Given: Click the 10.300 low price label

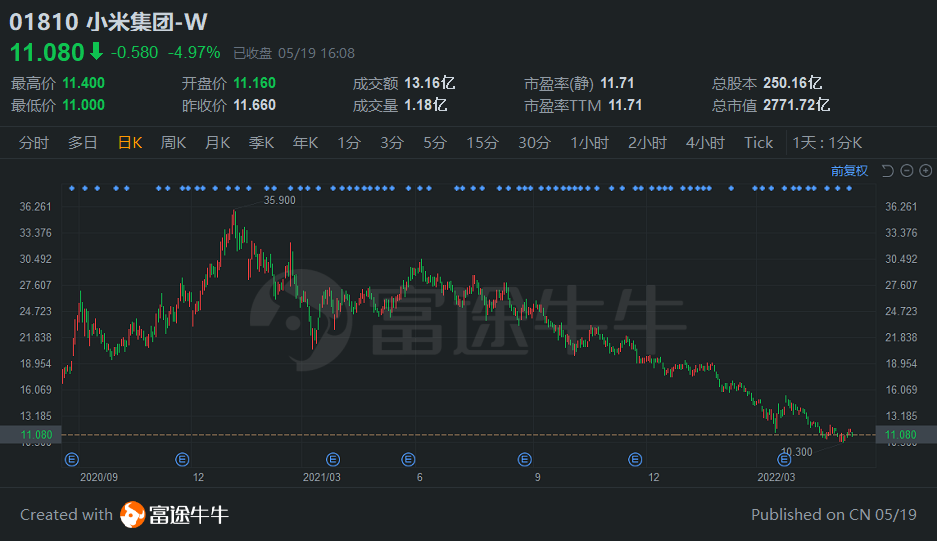Looking at the screenshot, I should [797, 452].
